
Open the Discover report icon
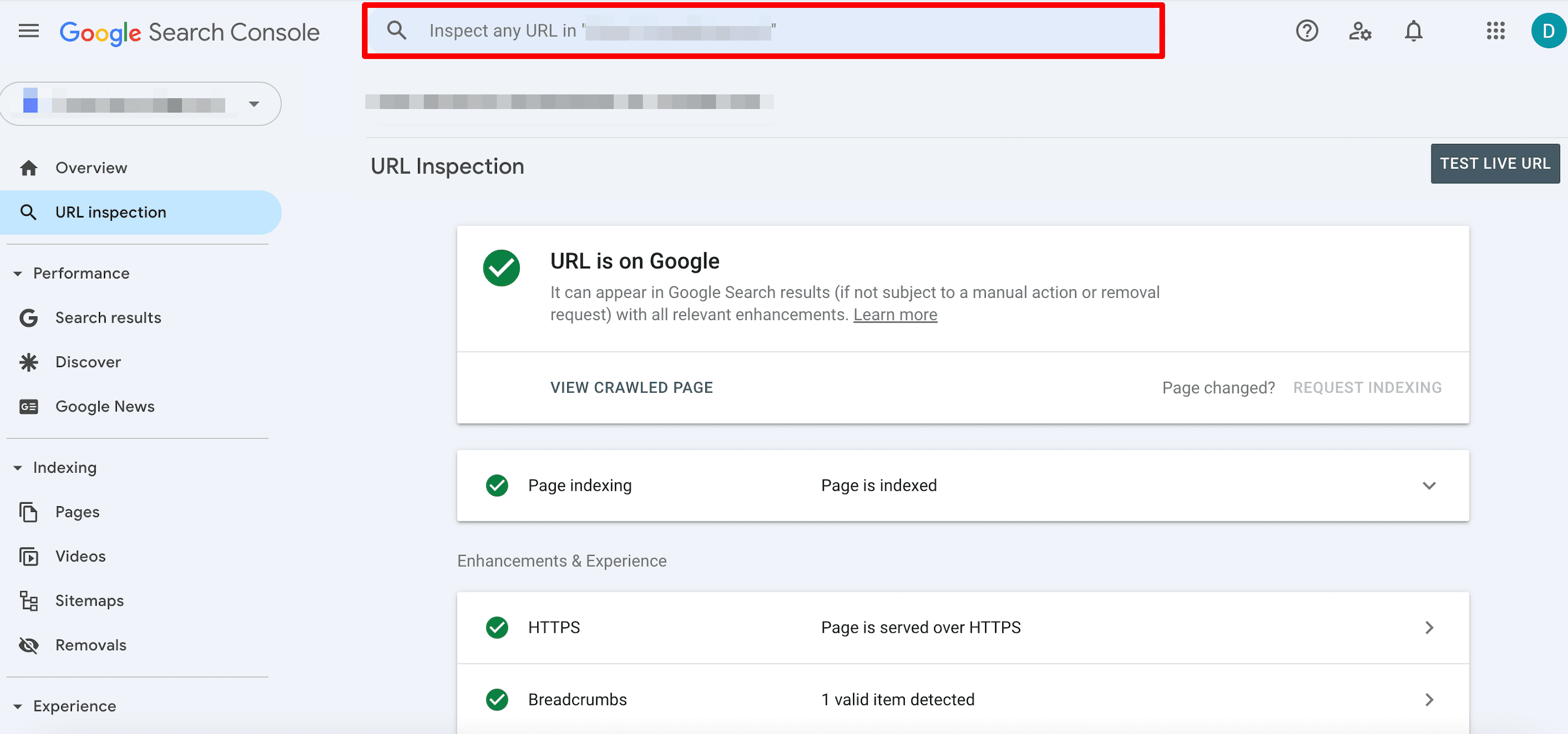(x=28, y=361)
